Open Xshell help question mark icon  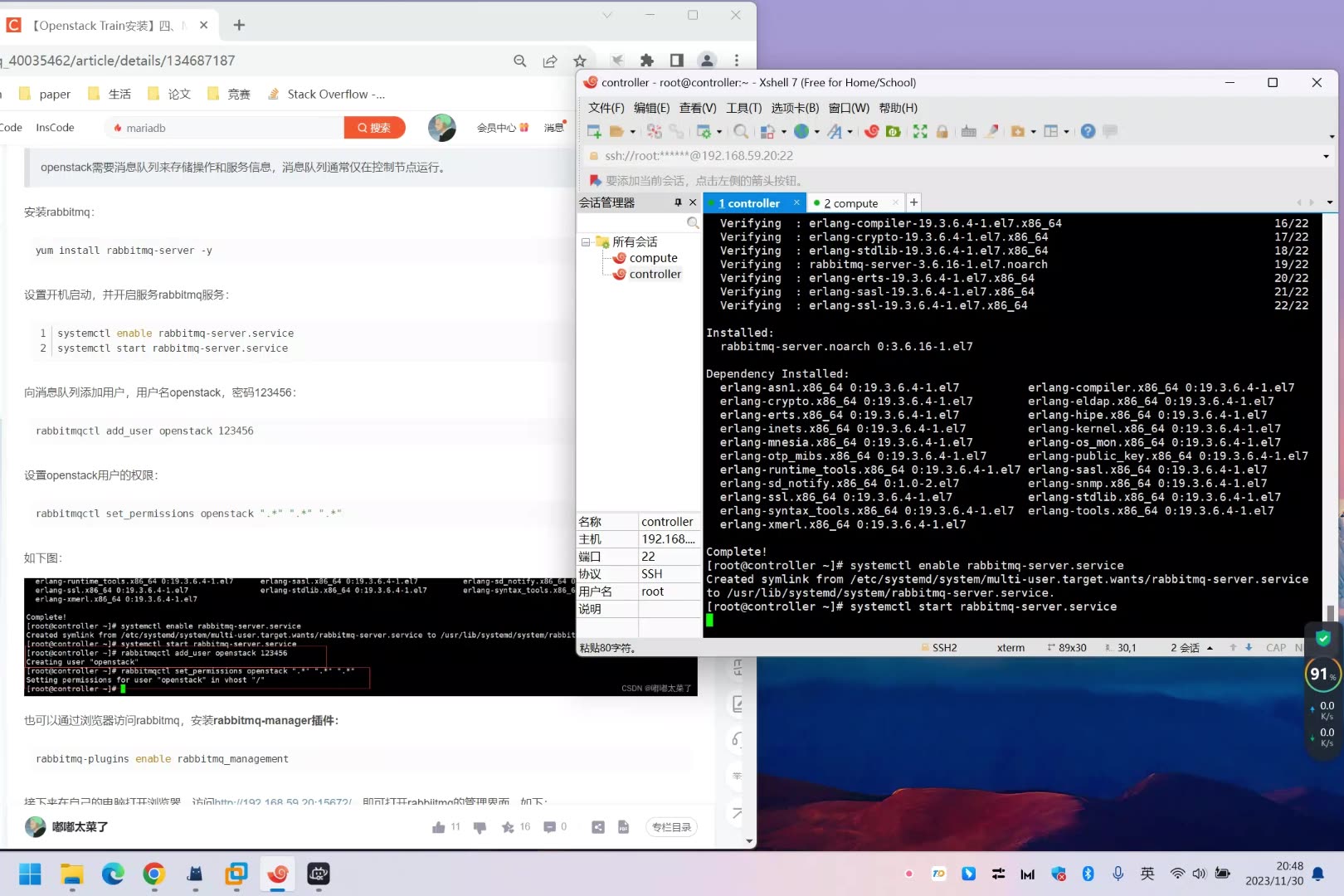1088,131
